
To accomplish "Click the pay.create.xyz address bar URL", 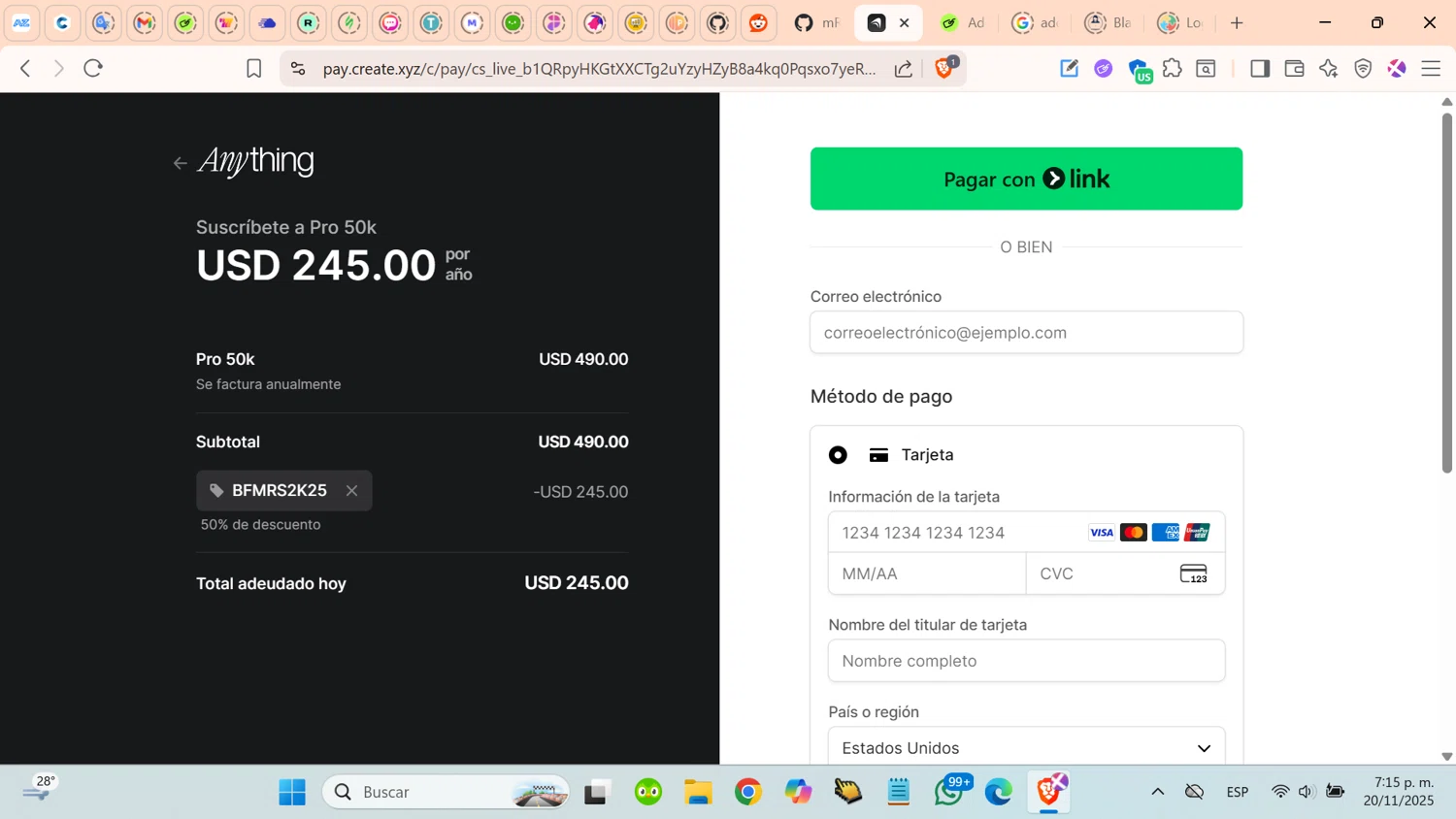I will pos(599,69).
